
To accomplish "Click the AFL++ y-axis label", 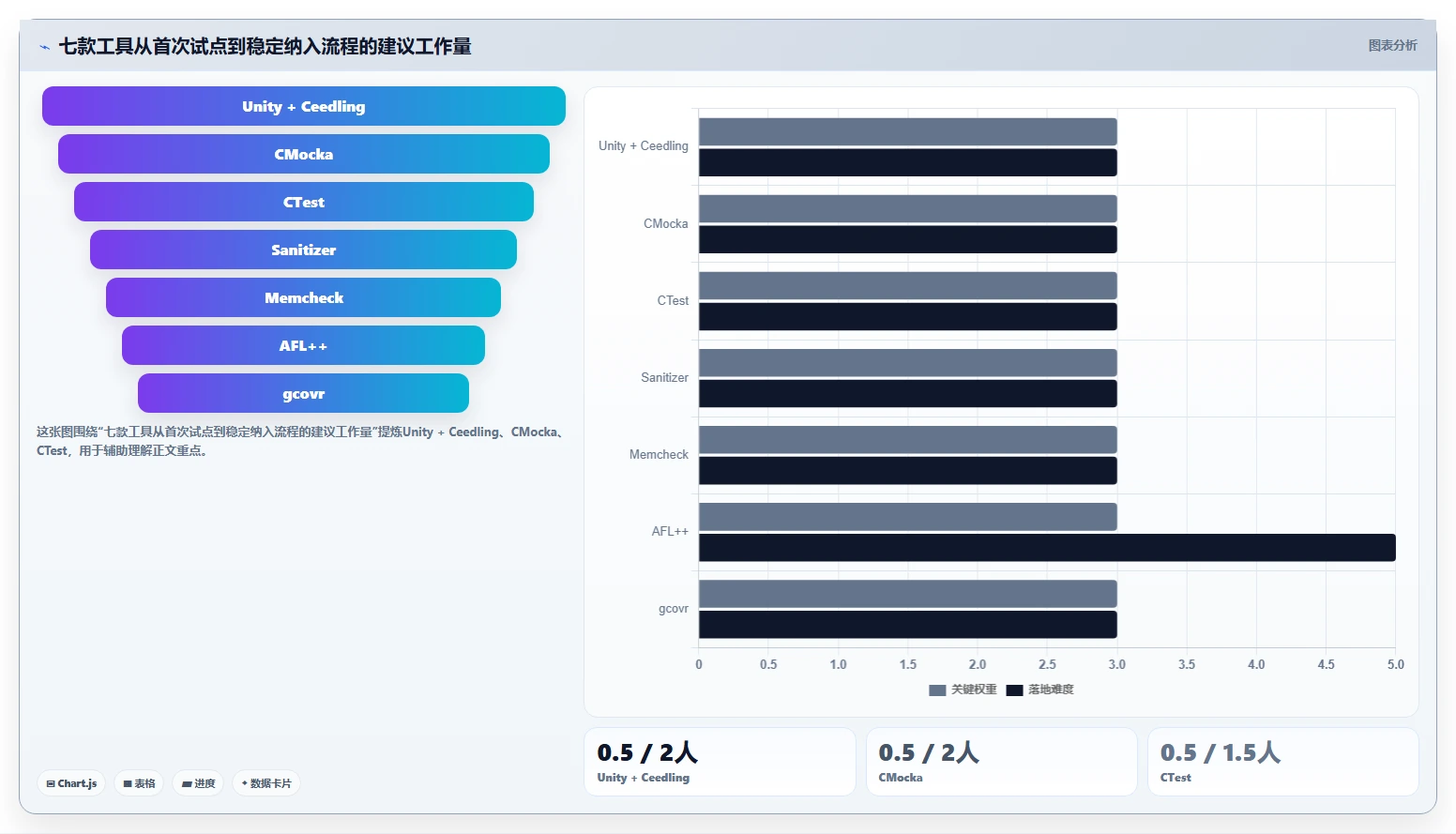I will click(x=670, y=532).
